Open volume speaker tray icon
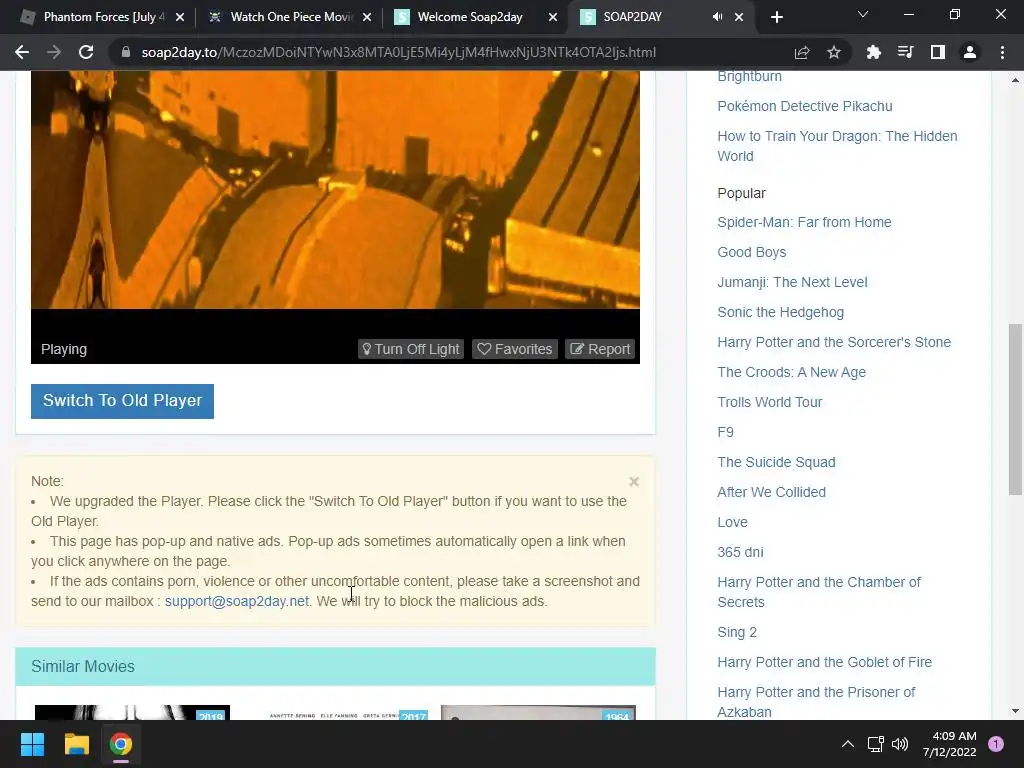Viewport: 1024px width, 768px height. coord(900,744)
